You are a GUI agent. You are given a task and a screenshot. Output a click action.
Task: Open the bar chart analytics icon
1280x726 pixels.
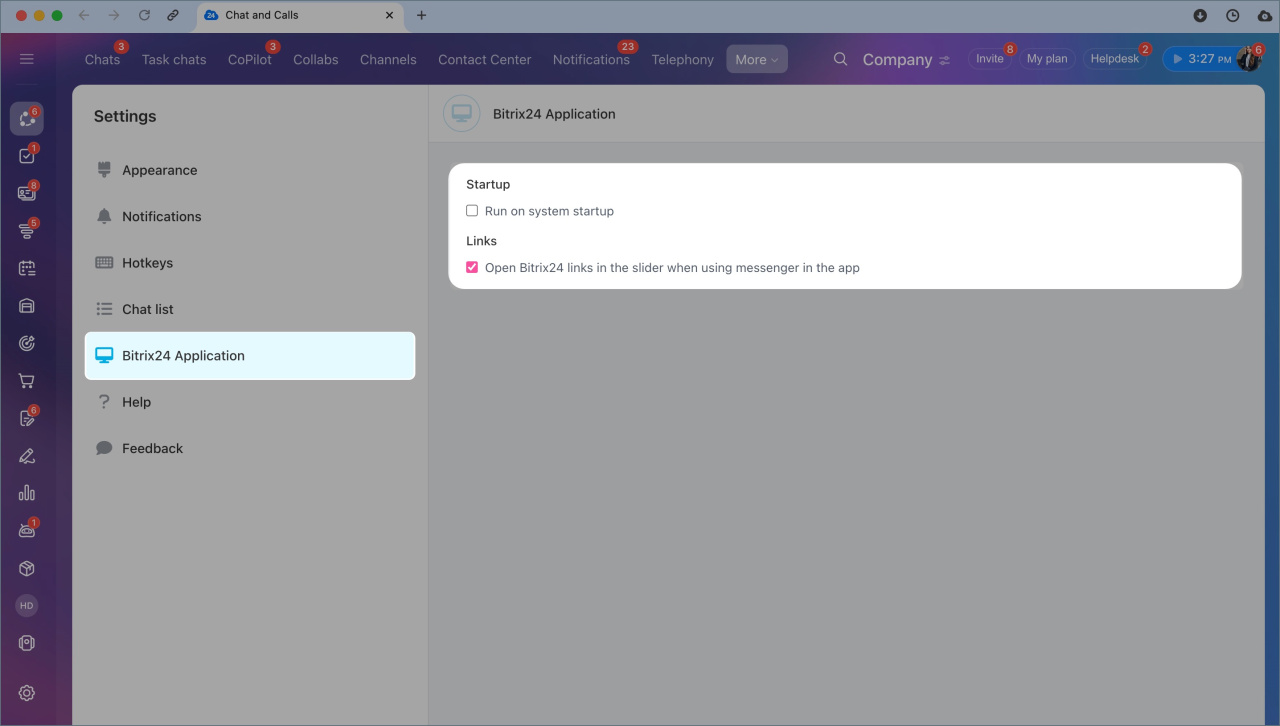tap(27, 493)
